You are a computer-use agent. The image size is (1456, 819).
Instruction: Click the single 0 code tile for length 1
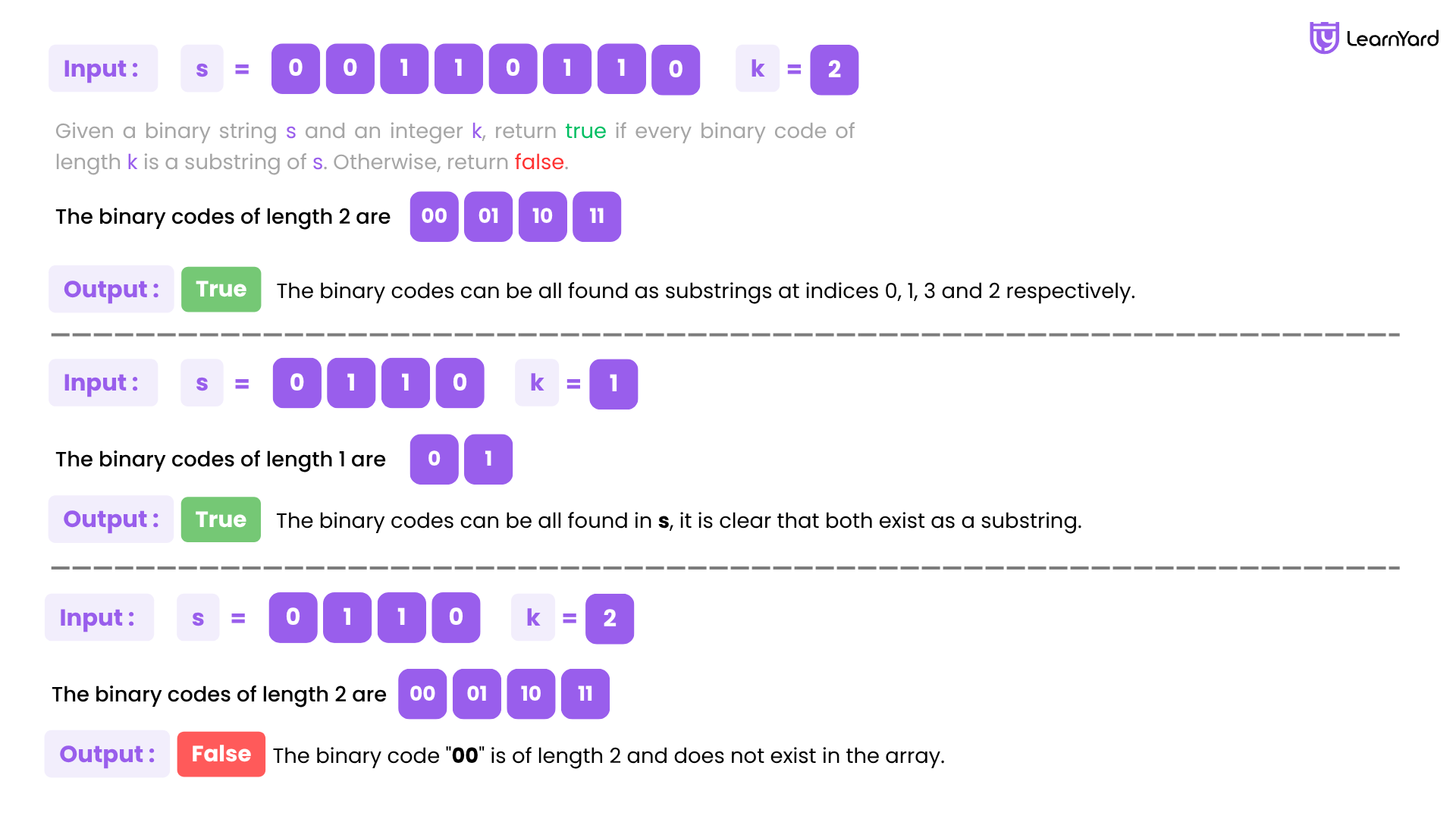click(434, 459)
